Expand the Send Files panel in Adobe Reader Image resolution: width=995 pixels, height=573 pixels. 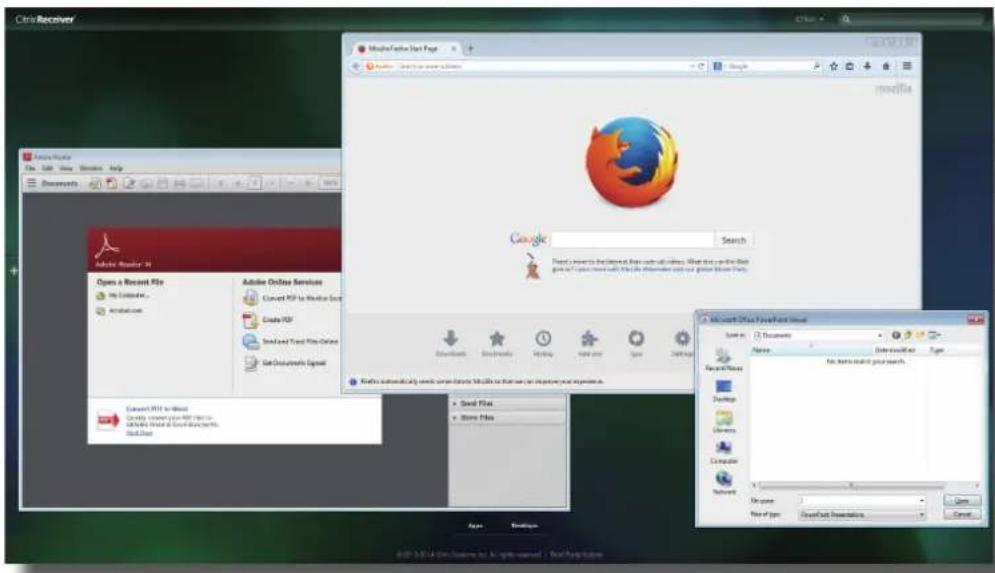[507, 404]
